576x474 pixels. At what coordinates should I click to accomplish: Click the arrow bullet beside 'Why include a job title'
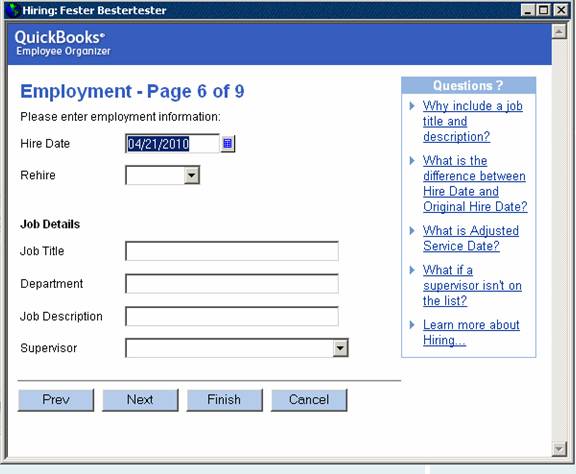point(412,106)
